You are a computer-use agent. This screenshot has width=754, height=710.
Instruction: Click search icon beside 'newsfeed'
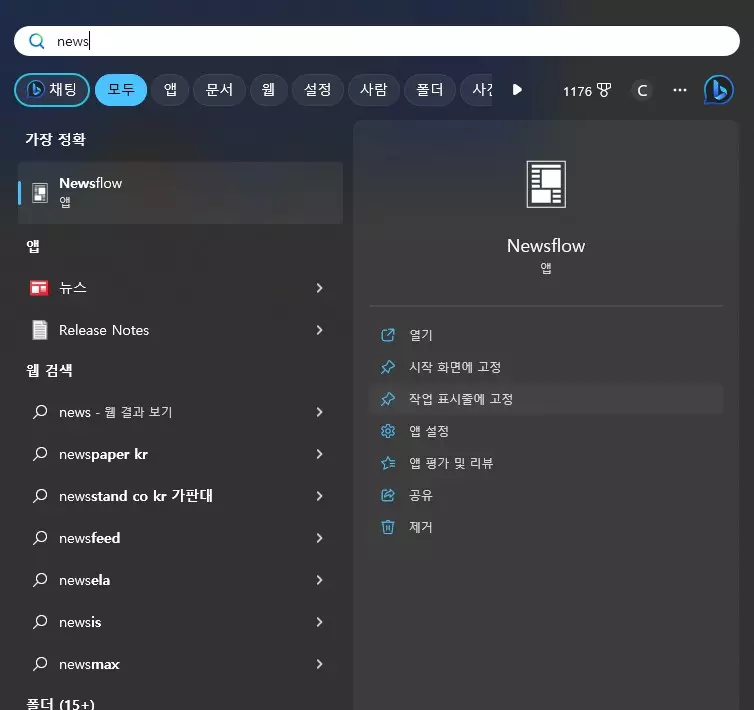pyautogui.click(x=40, y=538)
